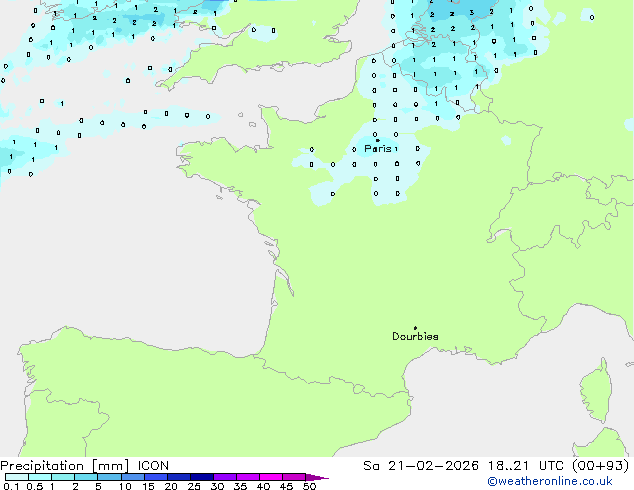634x490 pixels.
Task: Pick the 35–40 mm legend swatch
Action: (x=247, y=477)
